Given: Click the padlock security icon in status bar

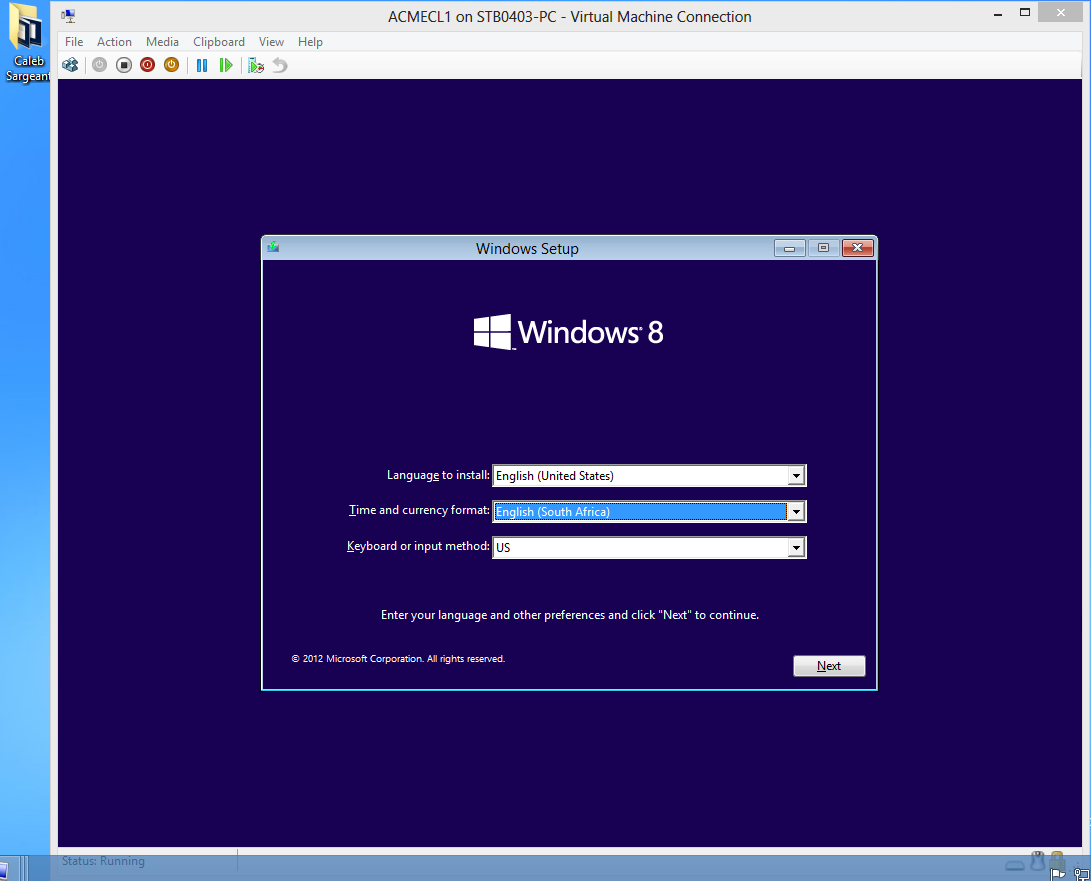Looking at the screenshot, I should click(1057, 859).
